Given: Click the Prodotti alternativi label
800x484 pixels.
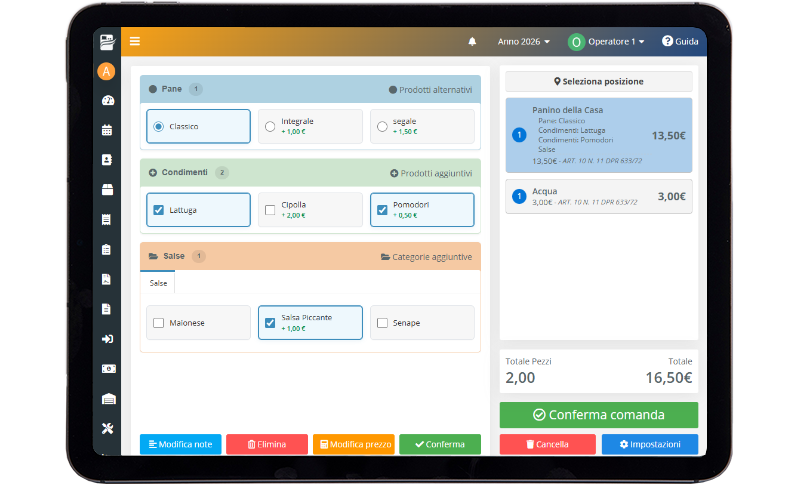Looking at the screenshot, I should click(x=431, y=90).
